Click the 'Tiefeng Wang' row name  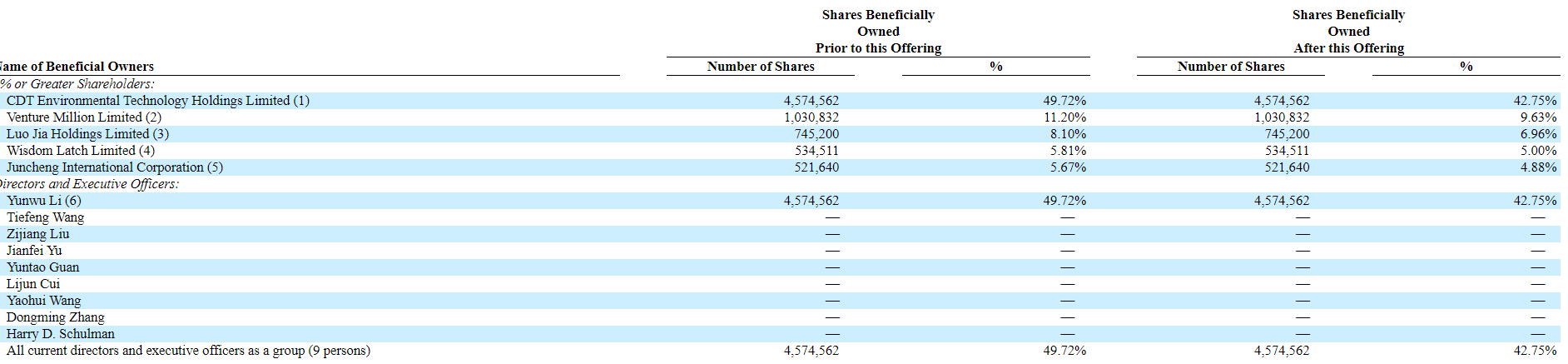46,217
